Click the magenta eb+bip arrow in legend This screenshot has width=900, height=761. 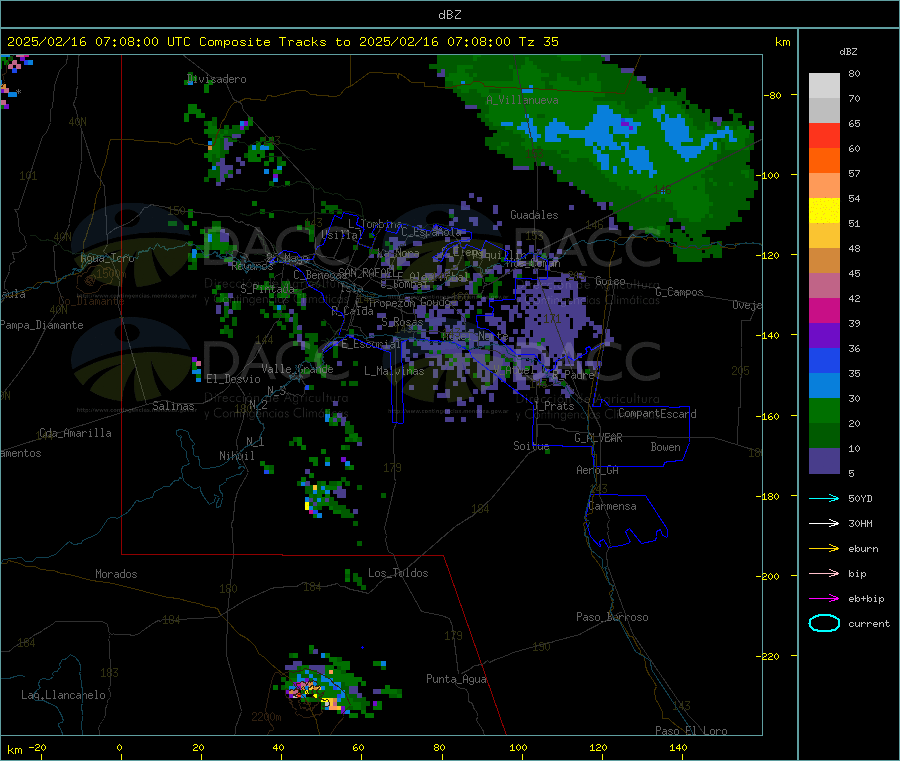pos(824,599)
